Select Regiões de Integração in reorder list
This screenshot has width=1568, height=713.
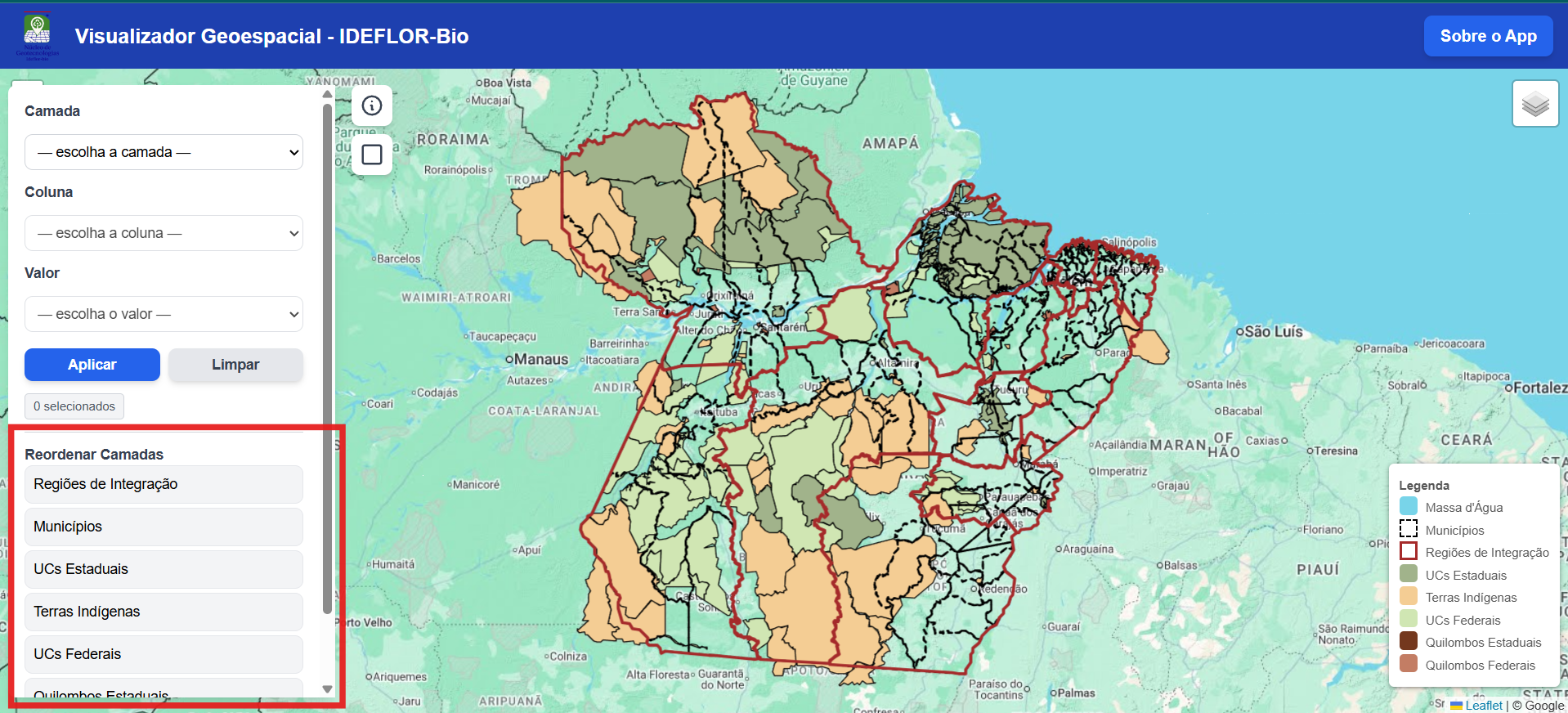pos(164,484)
